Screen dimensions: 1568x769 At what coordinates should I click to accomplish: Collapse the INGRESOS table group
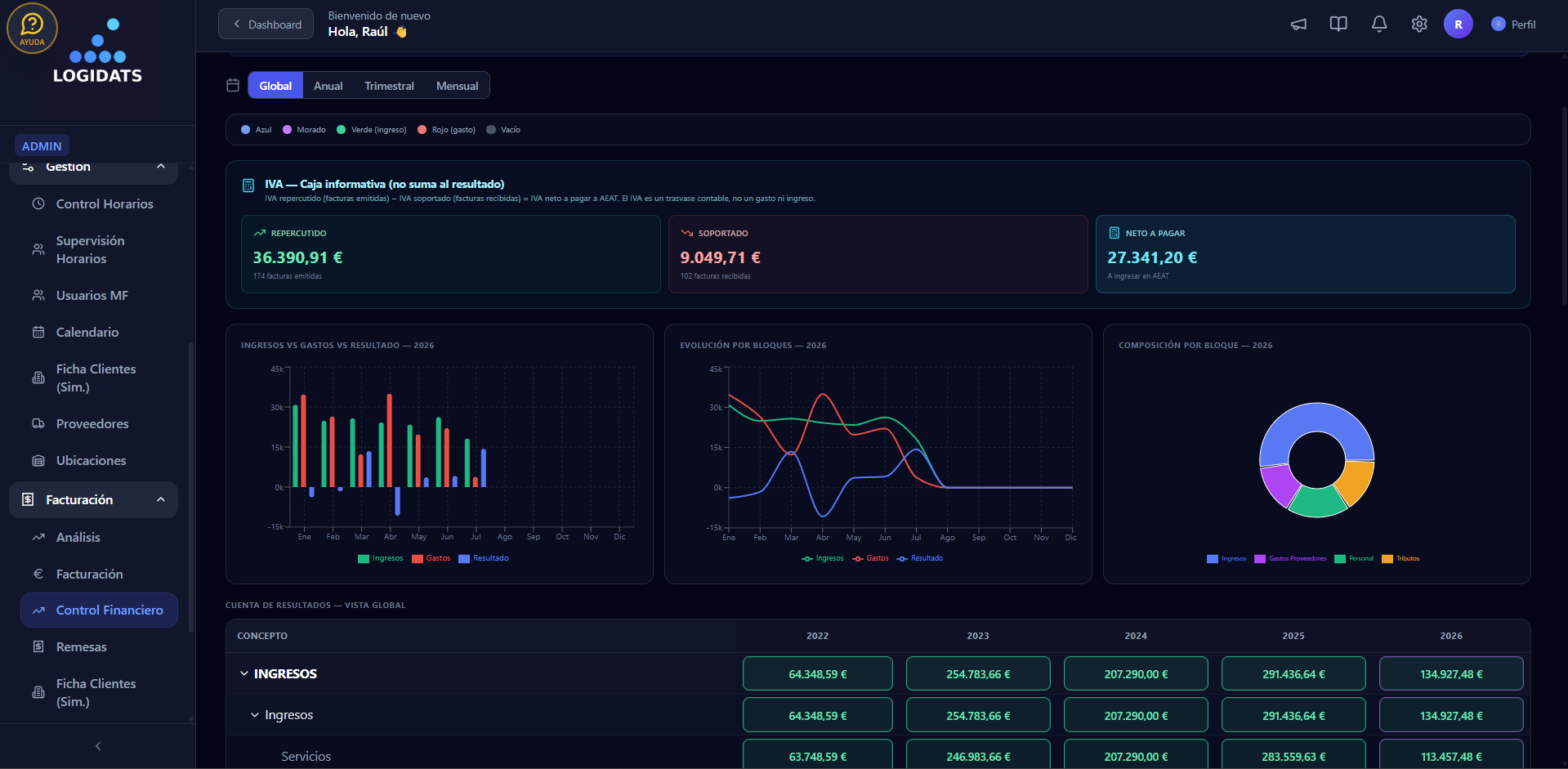[x=243, y=673]
